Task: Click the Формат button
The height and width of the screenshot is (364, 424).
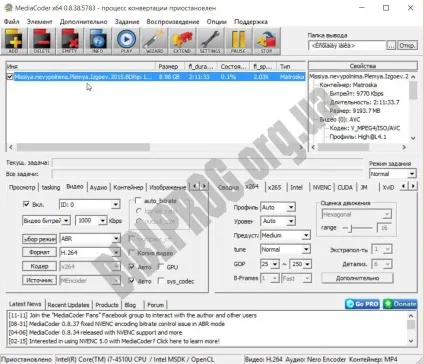Action: (x=39, y=252)
